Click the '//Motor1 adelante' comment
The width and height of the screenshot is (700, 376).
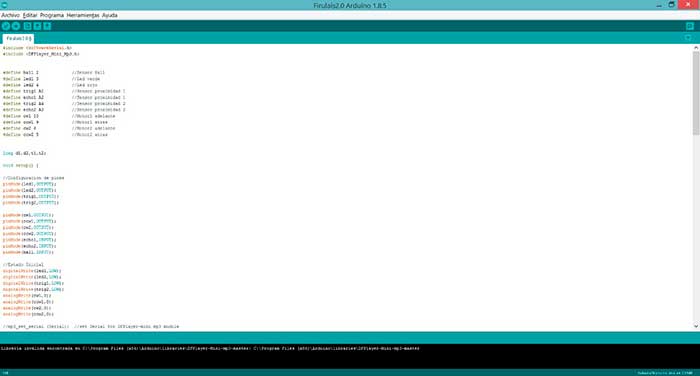[94, 116]
